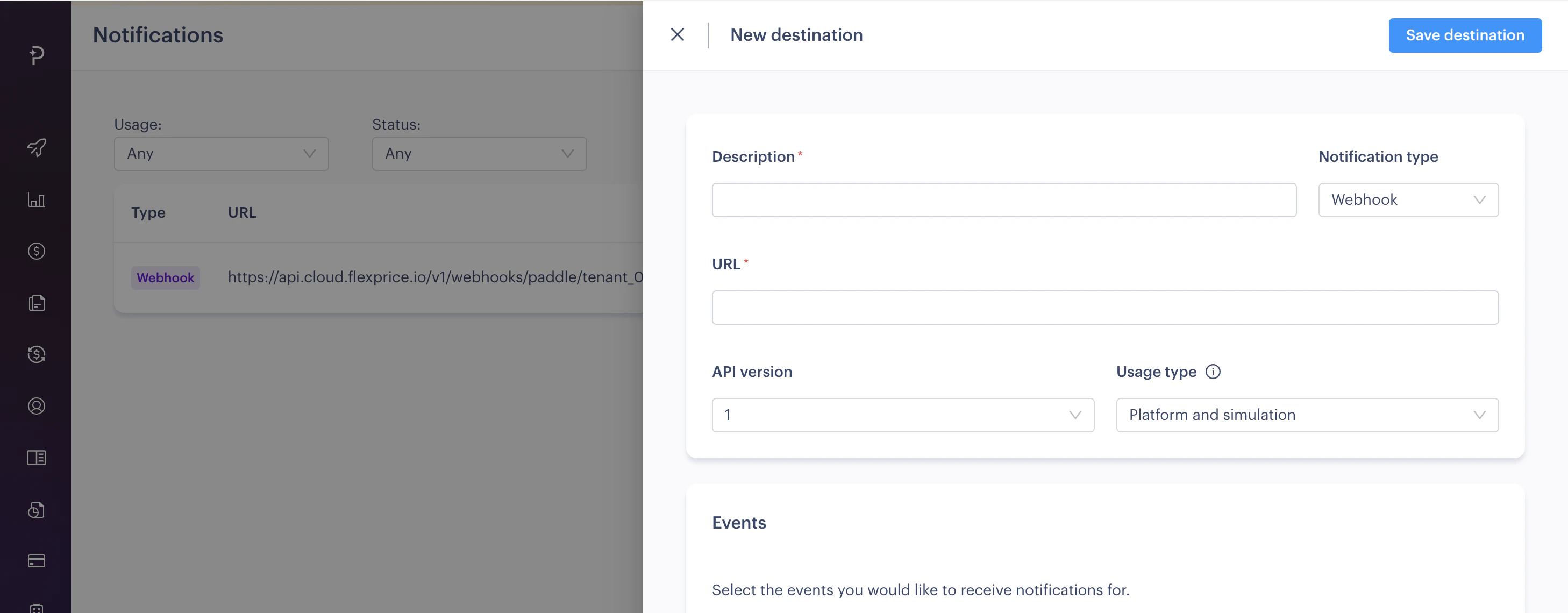This screenshot has height=613, width=1568.
Task: Click the catalog book icon in sidebar
Action: (36, 457)
